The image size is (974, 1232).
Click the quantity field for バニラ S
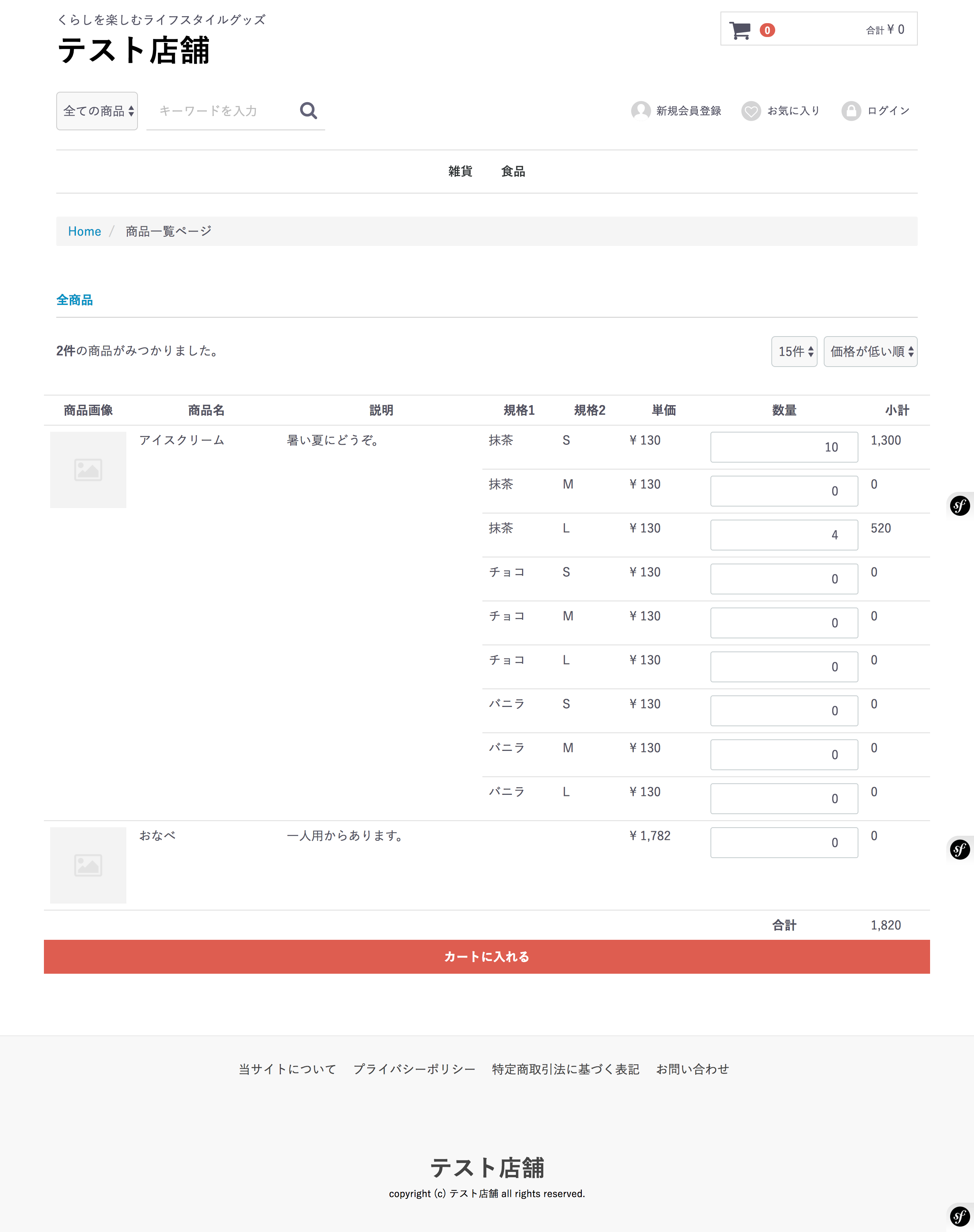[x=784, y=710]
